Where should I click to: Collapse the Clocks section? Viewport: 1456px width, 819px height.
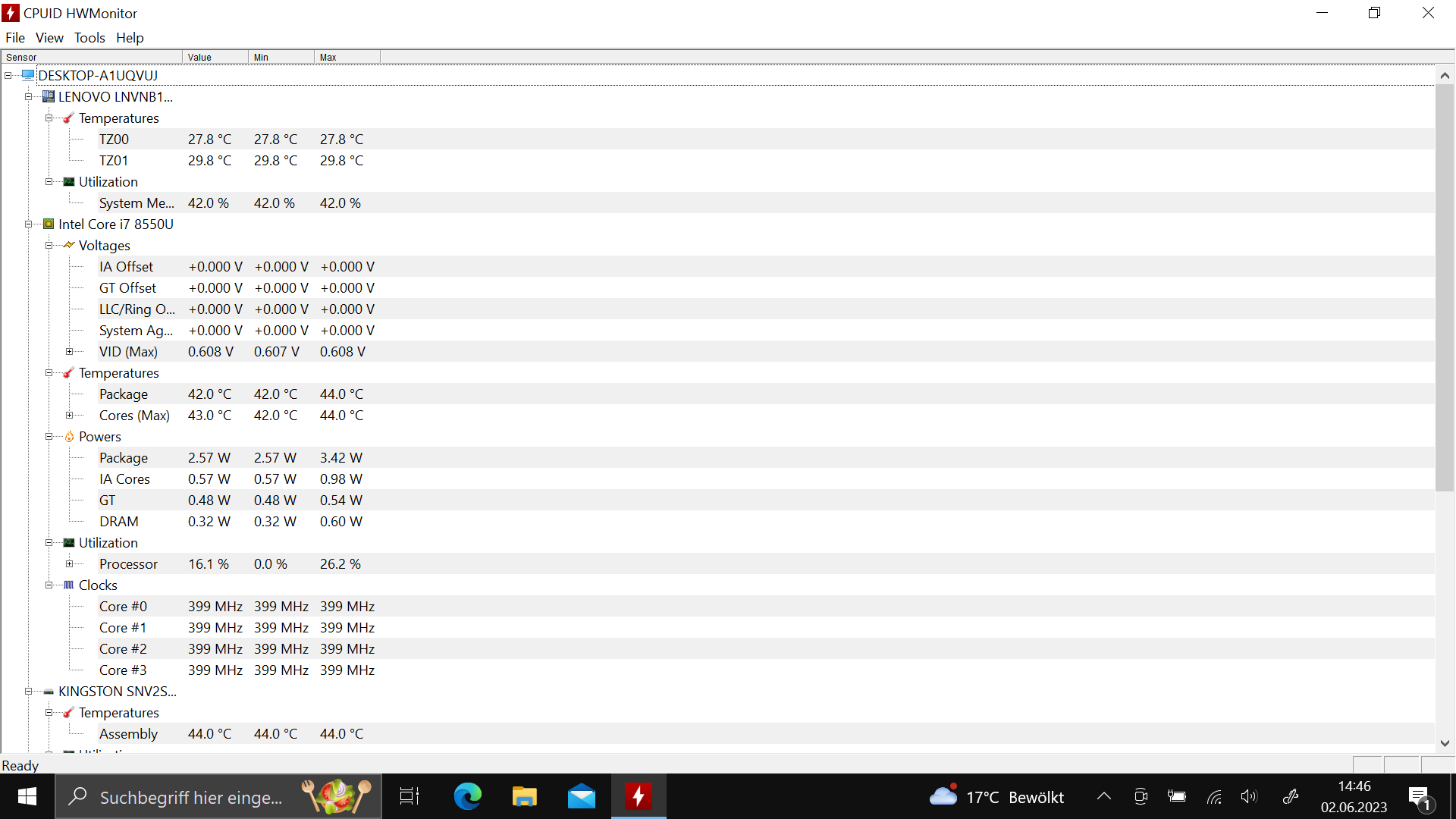point(49,585)
